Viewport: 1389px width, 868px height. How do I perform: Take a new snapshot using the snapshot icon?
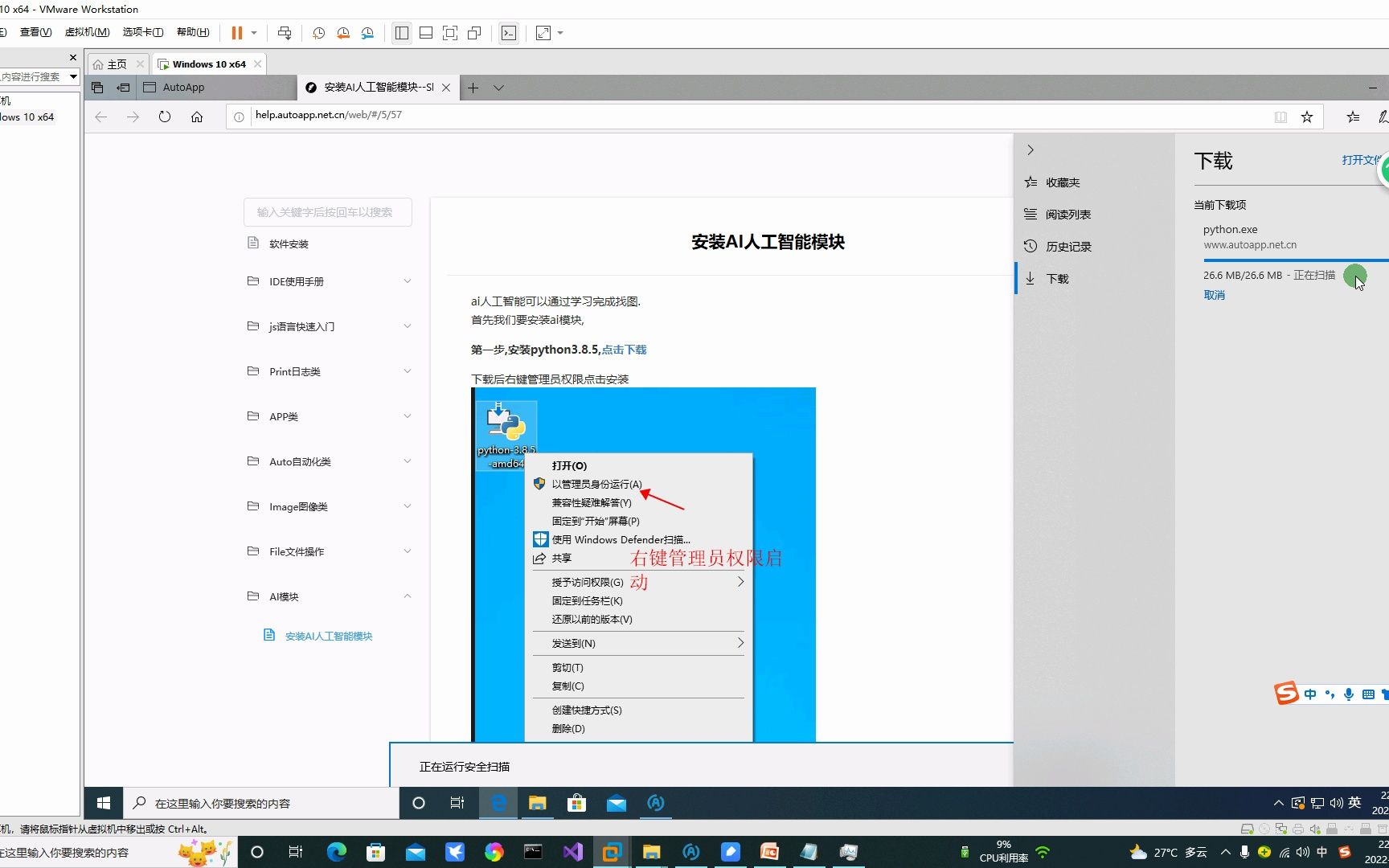(319, 33)
